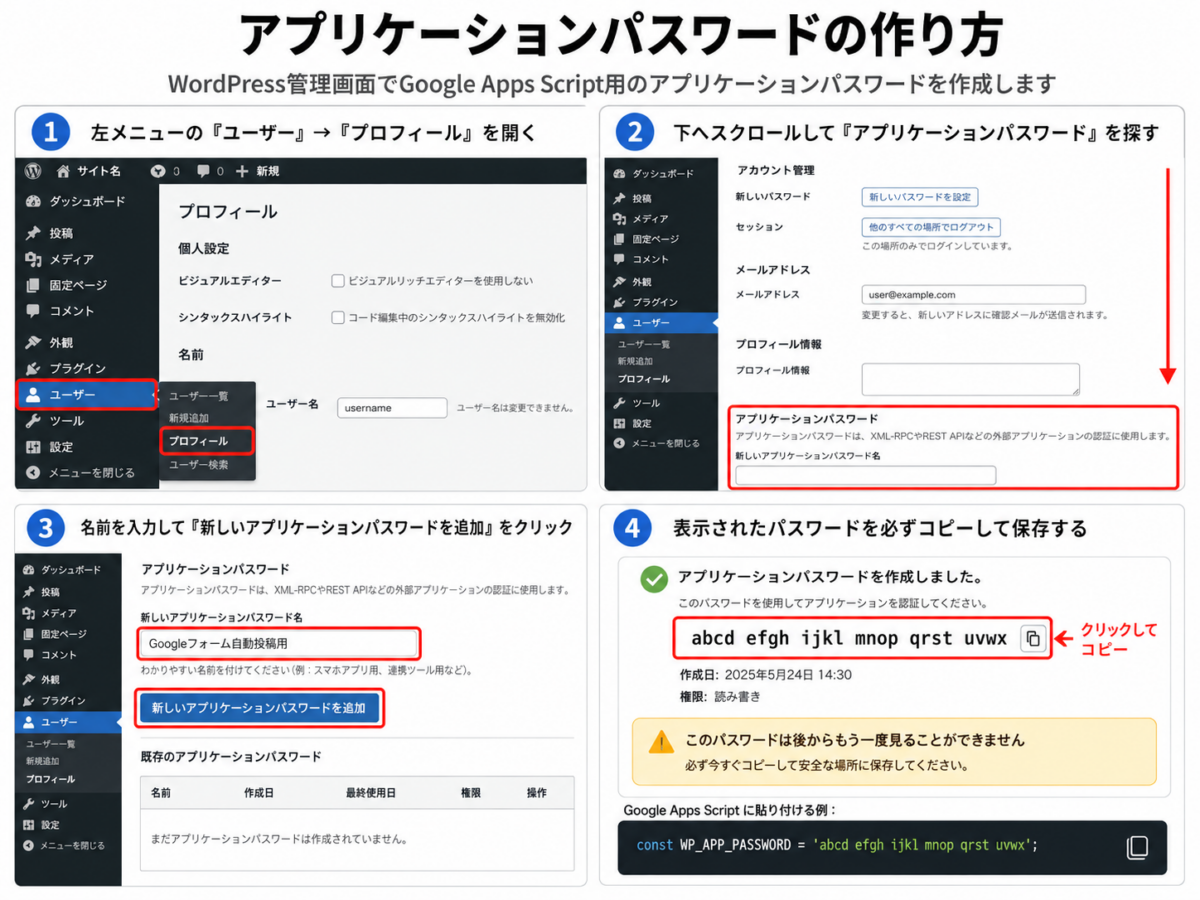Viewport: 1200px width, 900px height.
Task: Click 名前 column header in password table
Action: (x=161, y=792)
